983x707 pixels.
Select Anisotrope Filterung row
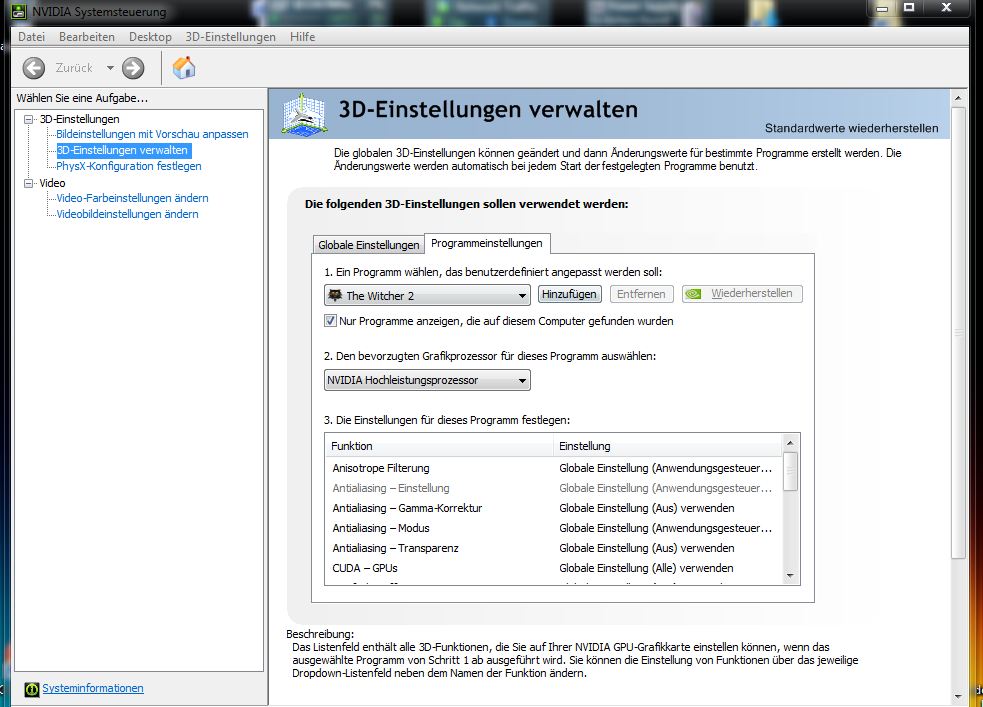(554, 468)
